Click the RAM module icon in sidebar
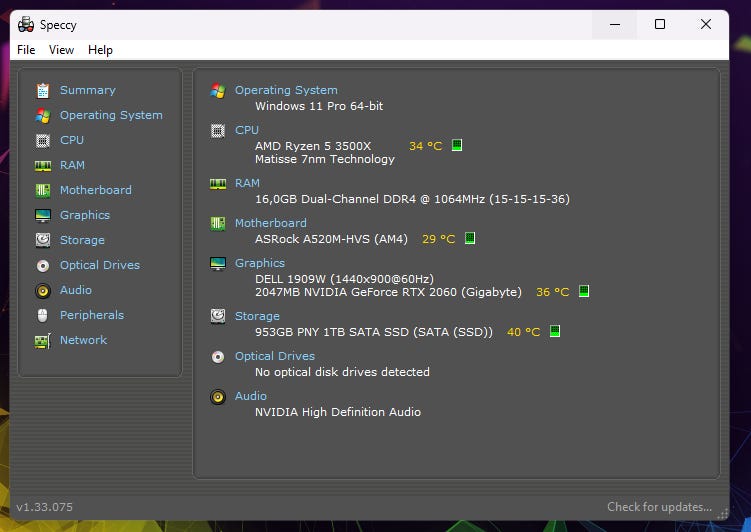 42,166
